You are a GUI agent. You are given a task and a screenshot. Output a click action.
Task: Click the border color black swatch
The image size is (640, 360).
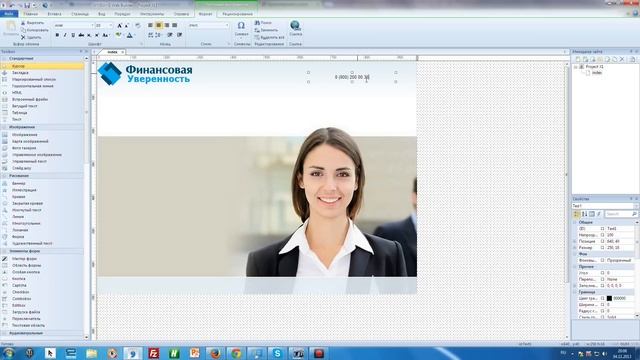(x=609, y=298)
